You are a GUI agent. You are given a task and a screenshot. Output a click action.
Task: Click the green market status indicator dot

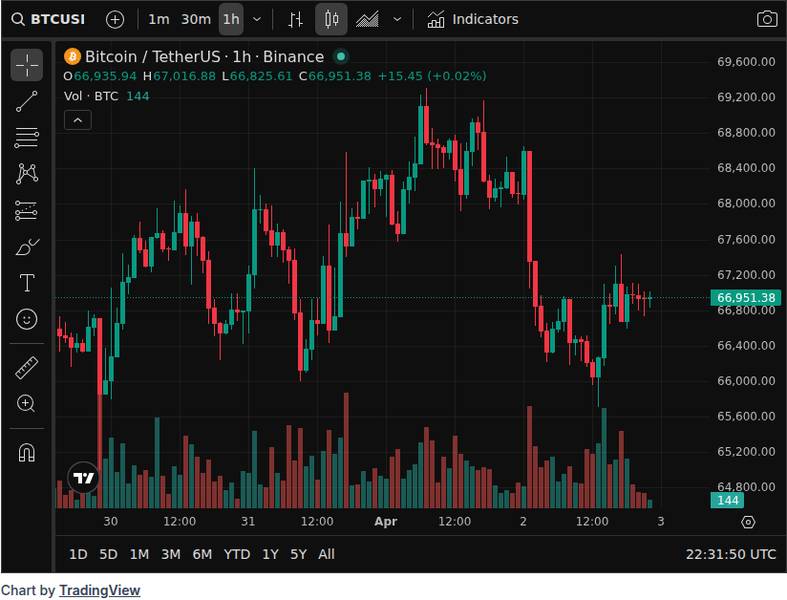[341, 57]
